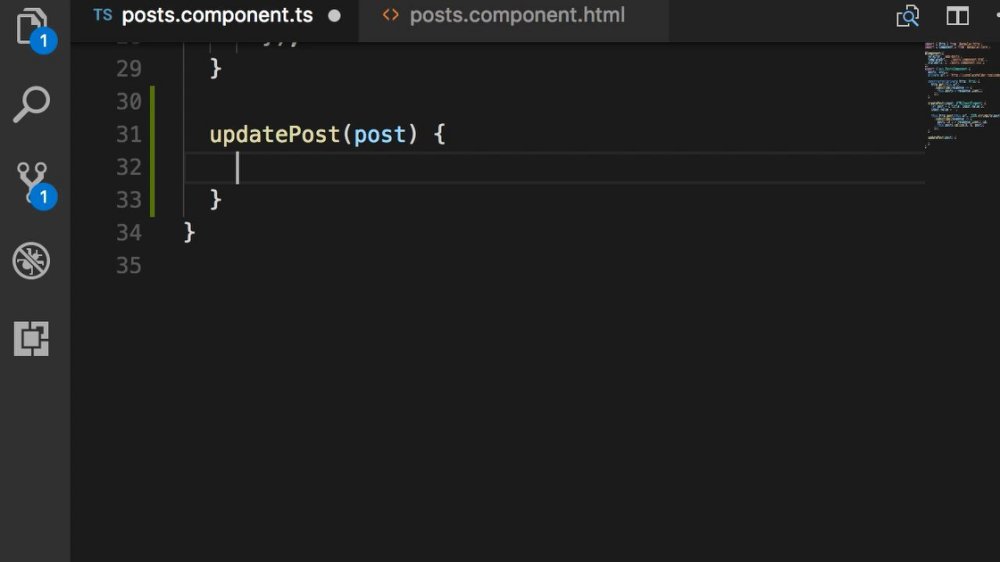Open the Debug view bug icon
Image resolution: width=1000 pixels, height=562 pixels.
pos(31,260)
